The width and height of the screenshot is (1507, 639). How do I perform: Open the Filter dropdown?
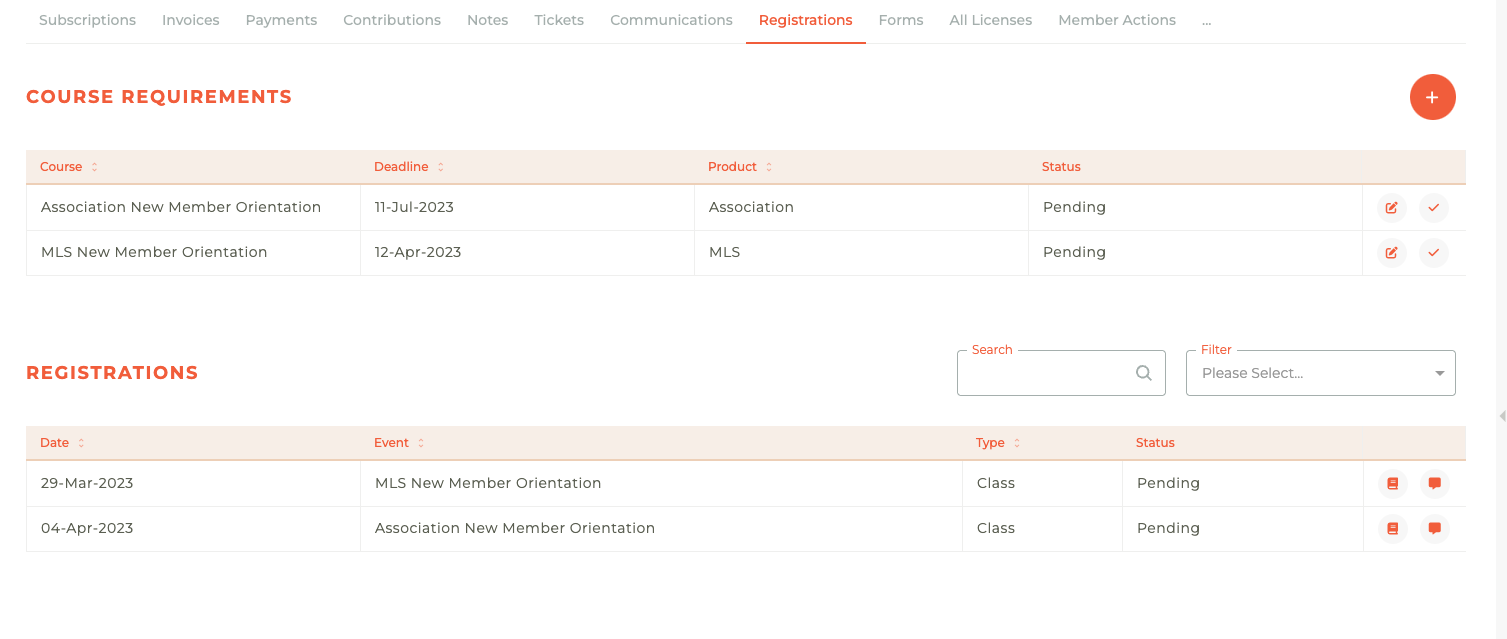point(1320,373)
